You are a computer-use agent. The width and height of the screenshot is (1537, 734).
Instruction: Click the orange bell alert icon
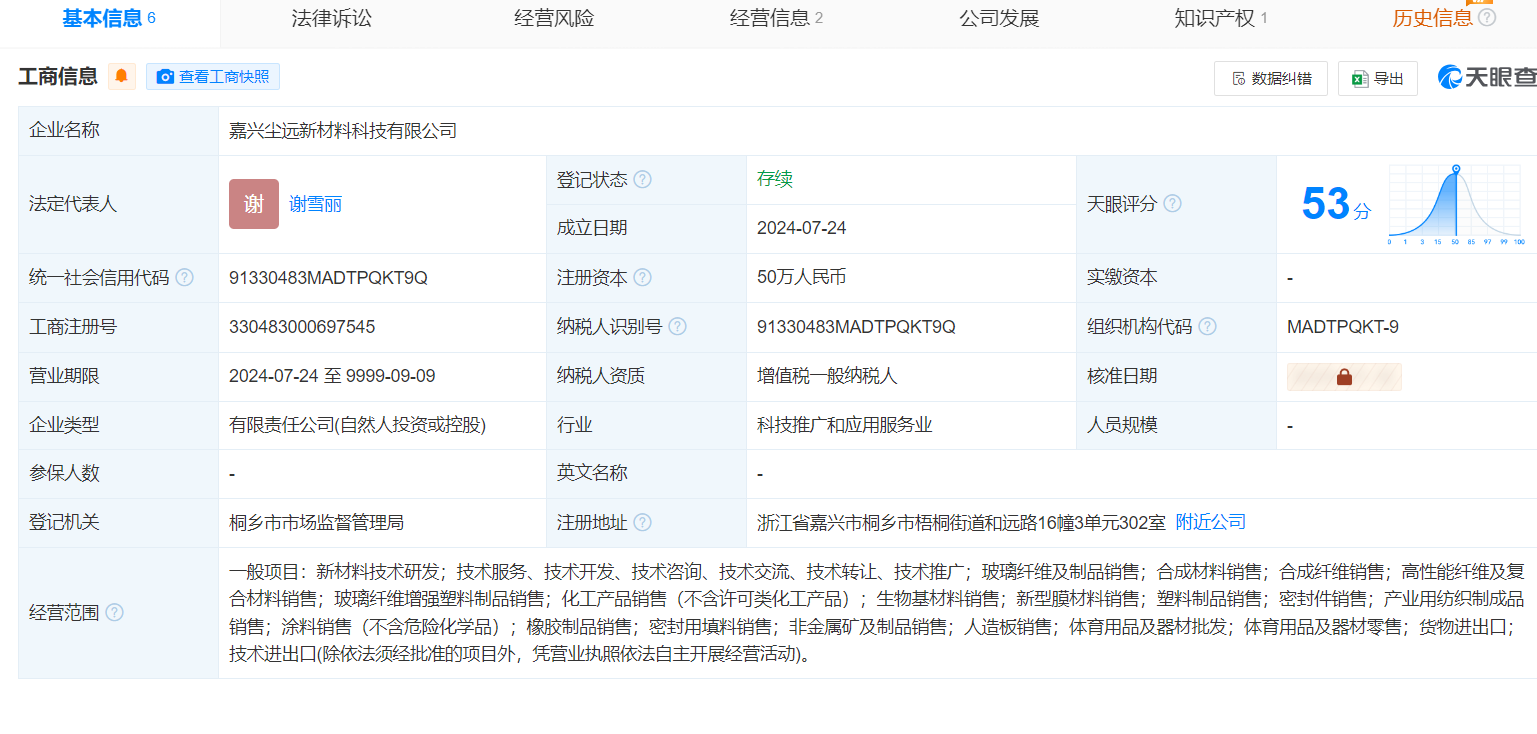(122, 77)
